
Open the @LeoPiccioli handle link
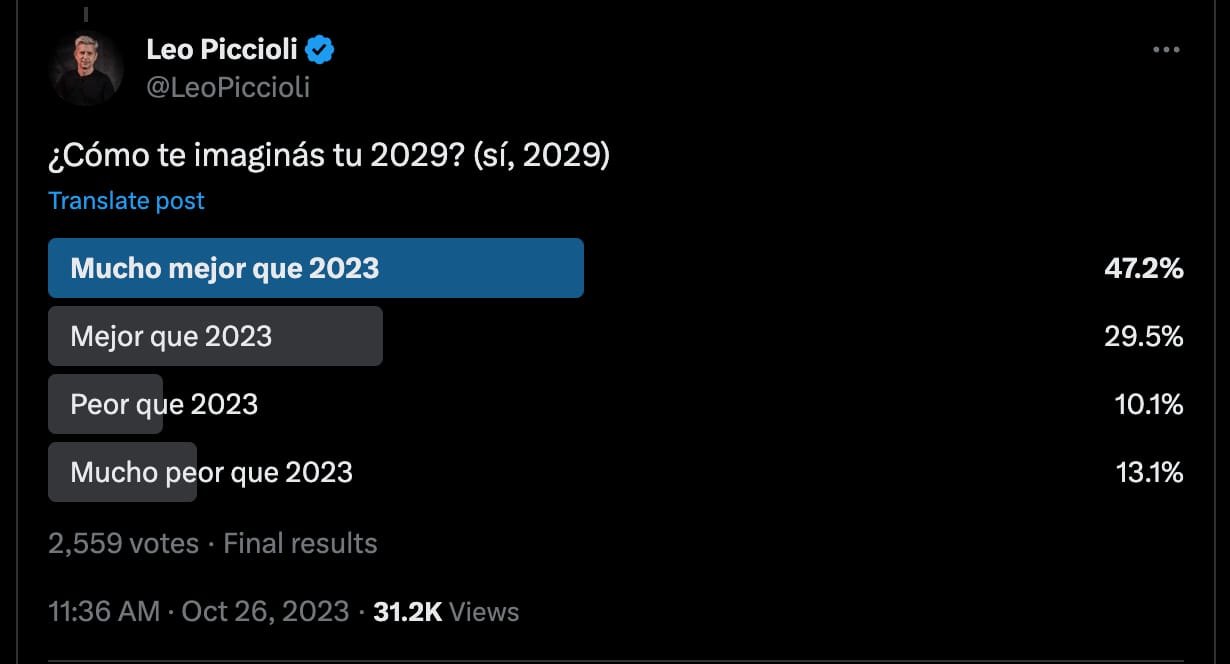click(228, 88)
